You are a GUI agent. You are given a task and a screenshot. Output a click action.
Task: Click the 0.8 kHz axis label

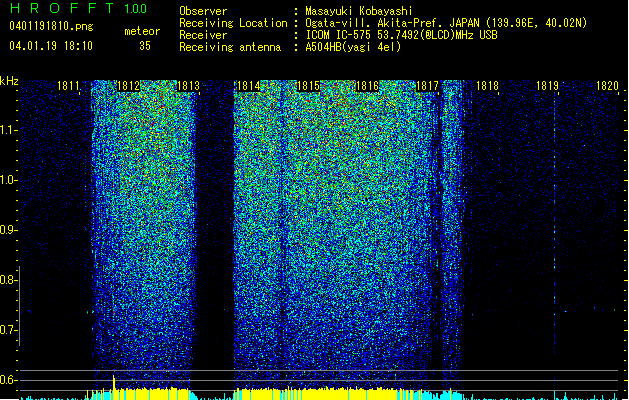click(x=8, y=280)
